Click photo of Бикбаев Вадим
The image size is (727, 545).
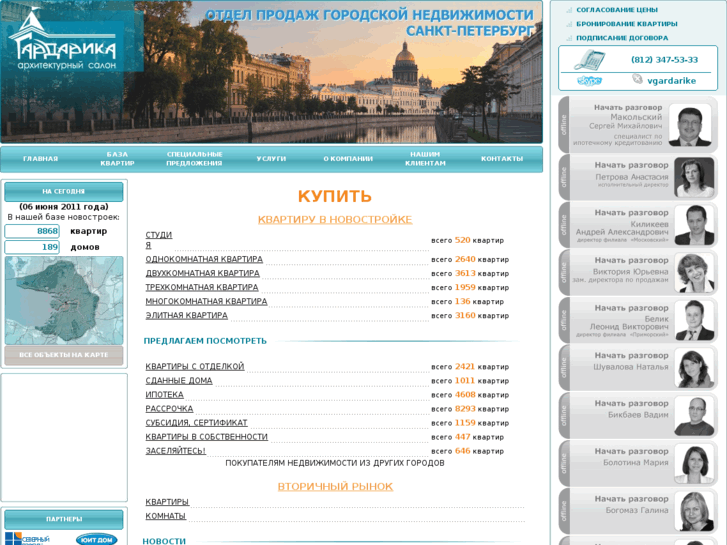pyautogui.click(x=694, y=416)
